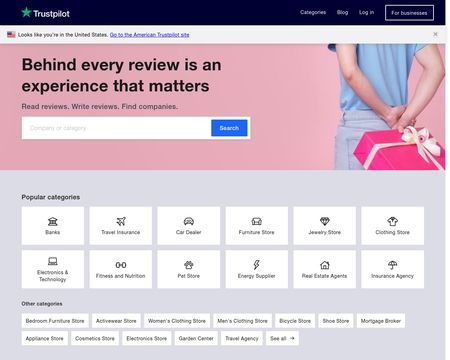Open the Mortgage Broker category
Viewport: 450px width, 360px height.
pos(381,321)
